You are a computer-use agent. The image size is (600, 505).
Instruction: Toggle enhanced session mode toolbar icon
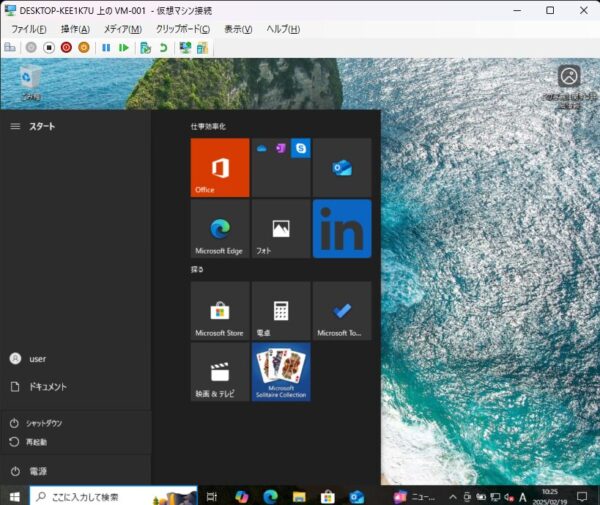pos(185,47)
